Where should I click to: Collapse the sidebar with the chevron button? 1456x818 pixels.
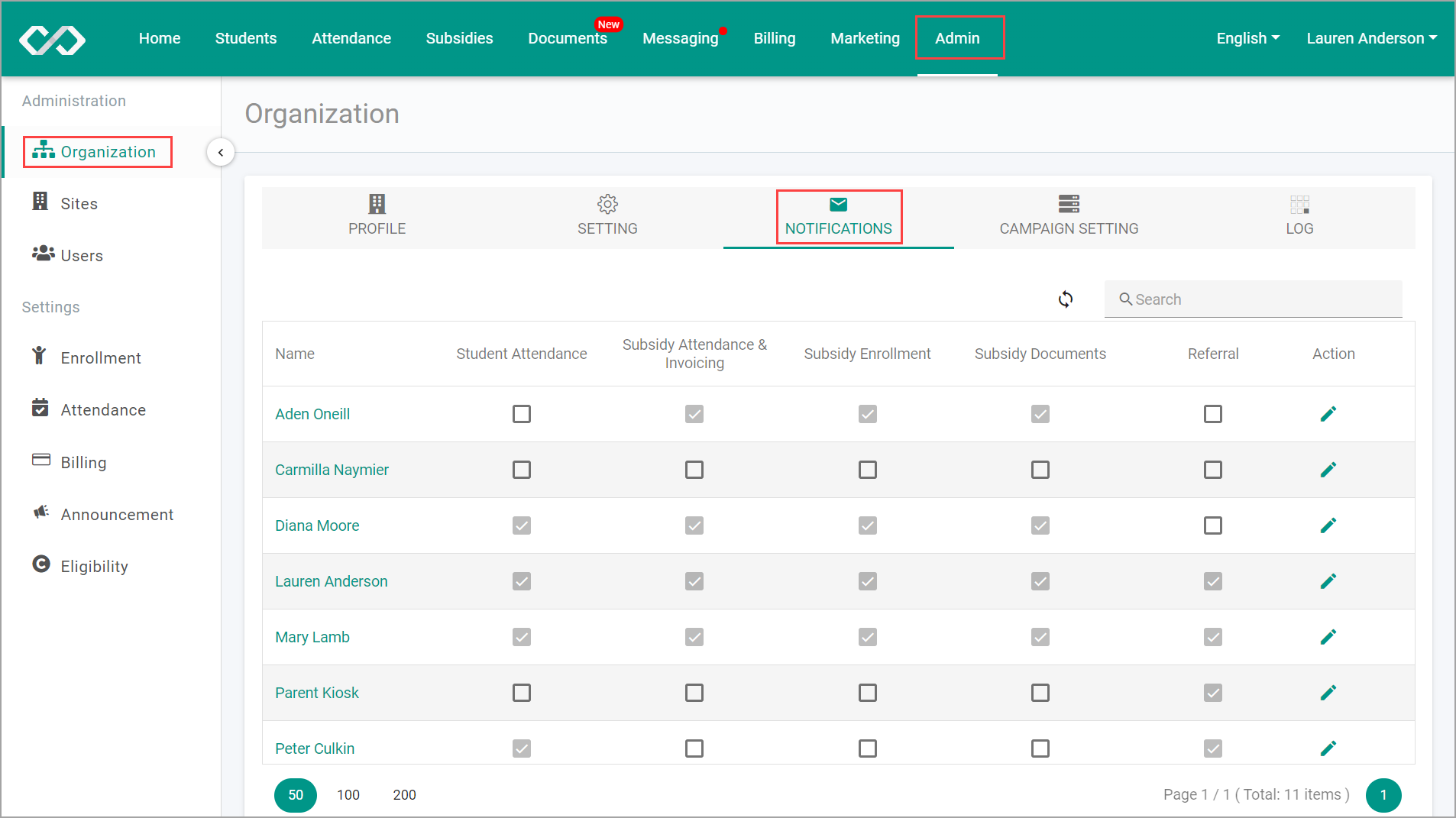[x=221, y=152]
